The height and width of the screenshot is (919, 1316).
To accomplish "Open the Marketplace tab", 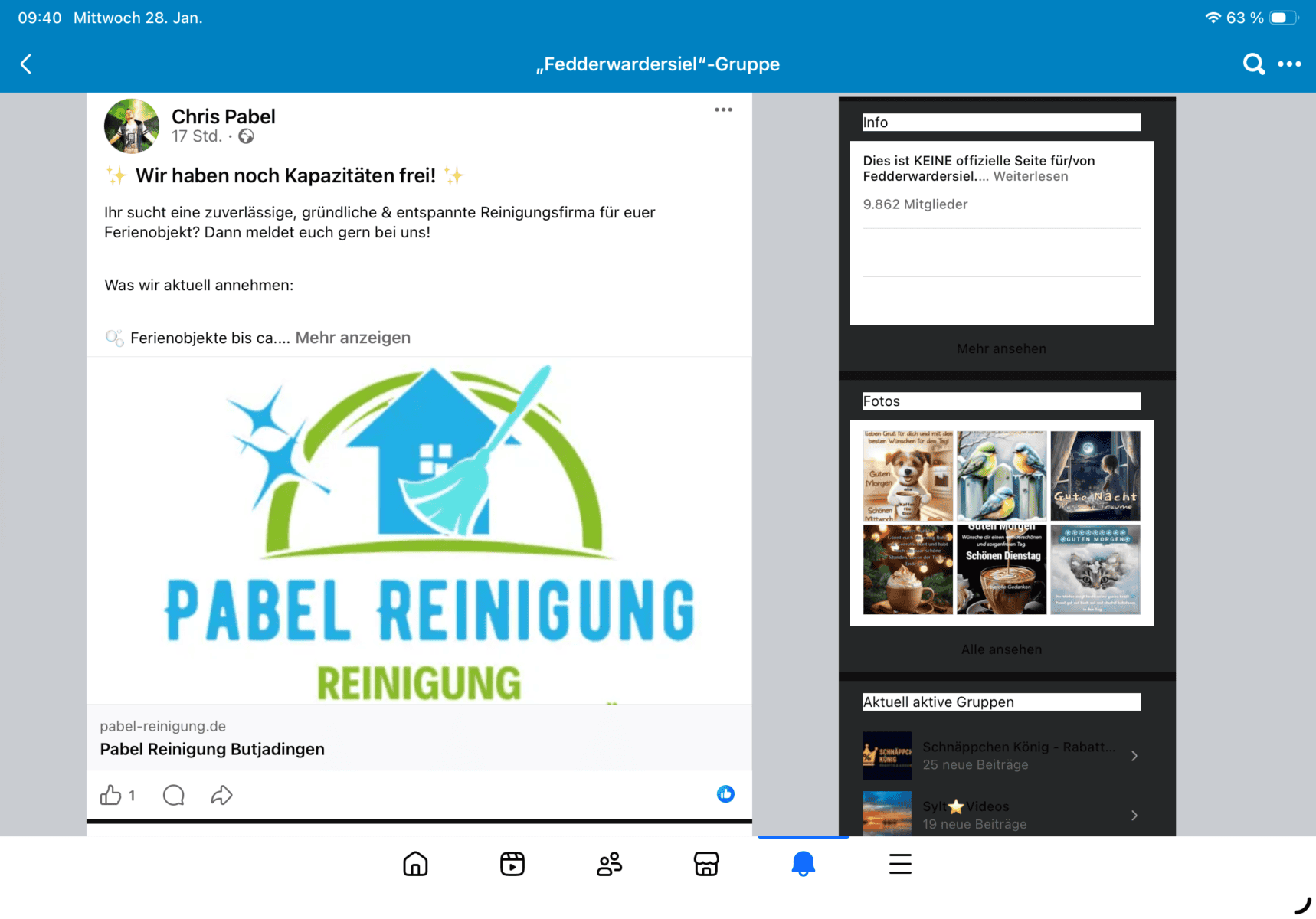I will click(x=706, y=864).
